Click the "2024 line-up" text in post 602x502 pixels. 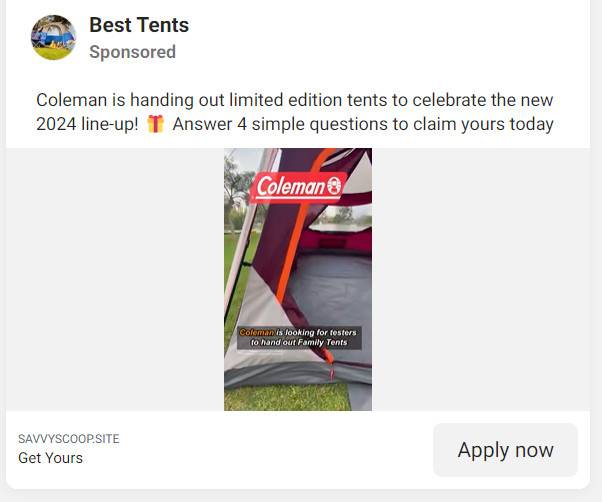pyautogui.click(x=82, y=125)
